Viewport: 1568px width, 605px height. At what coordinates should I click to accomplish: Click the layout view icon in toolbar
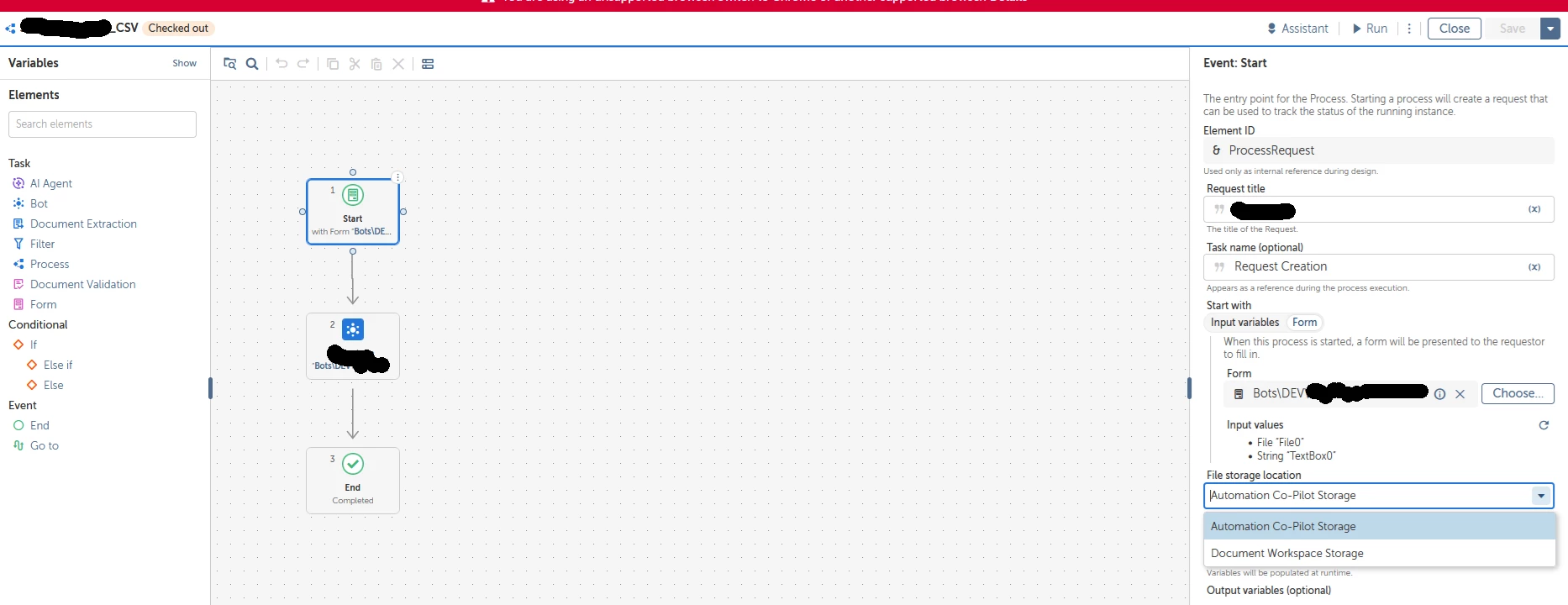pos(428,64)
